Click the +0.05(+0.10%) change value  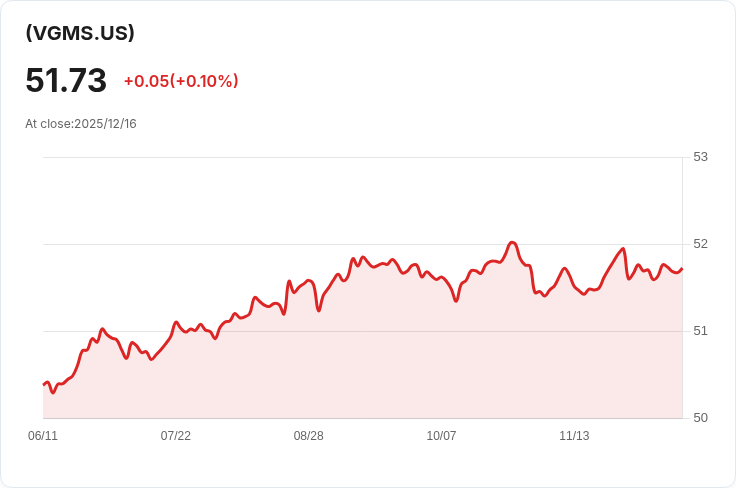click(x=181, y=81)
